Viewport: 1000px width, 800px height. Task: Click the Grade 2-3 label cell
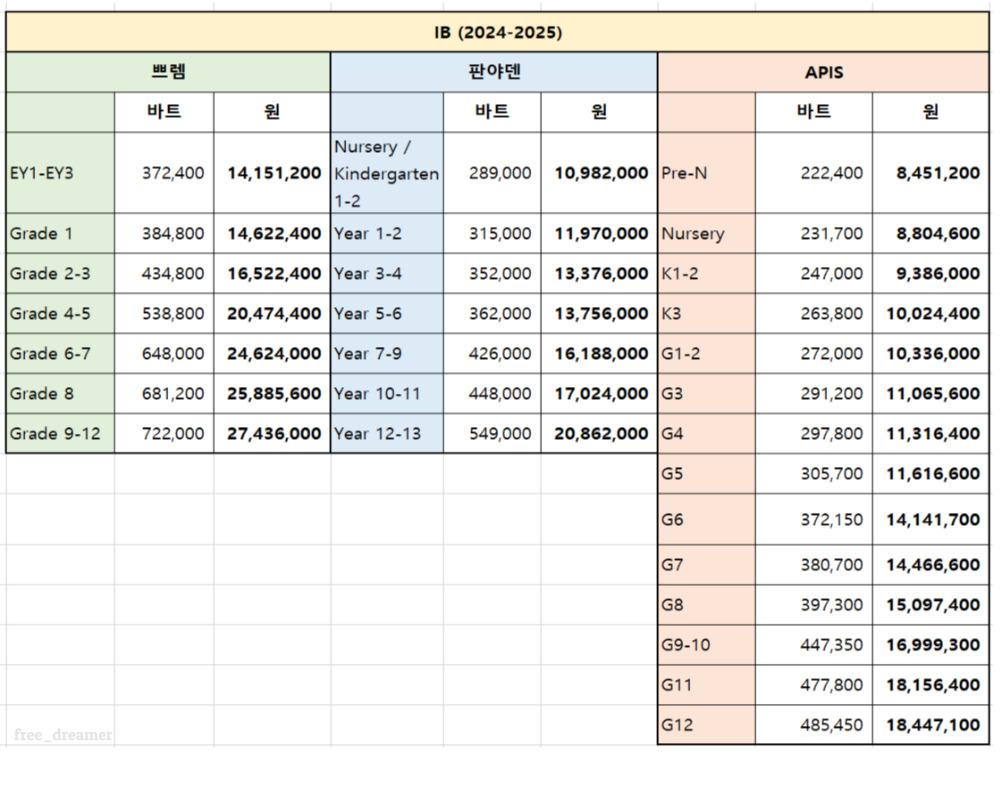click(x=61, y=274)
